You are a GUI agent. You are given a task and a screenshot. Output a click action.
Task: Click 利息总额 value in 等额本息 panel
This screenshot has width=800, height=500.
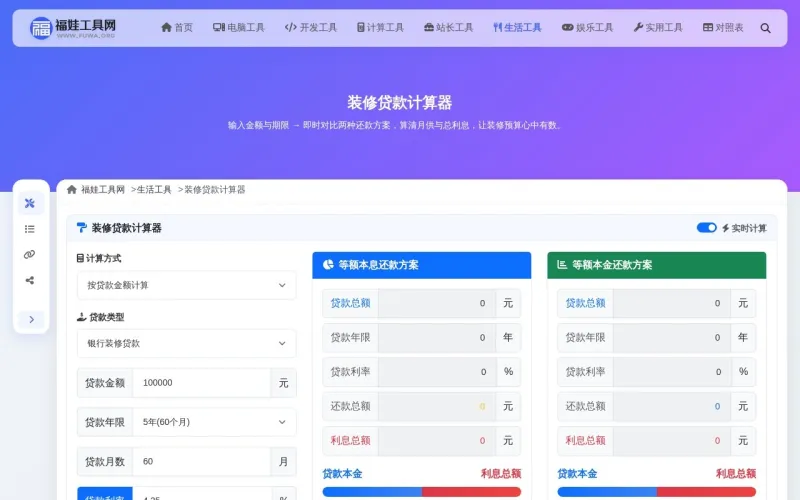click(437, 441)
